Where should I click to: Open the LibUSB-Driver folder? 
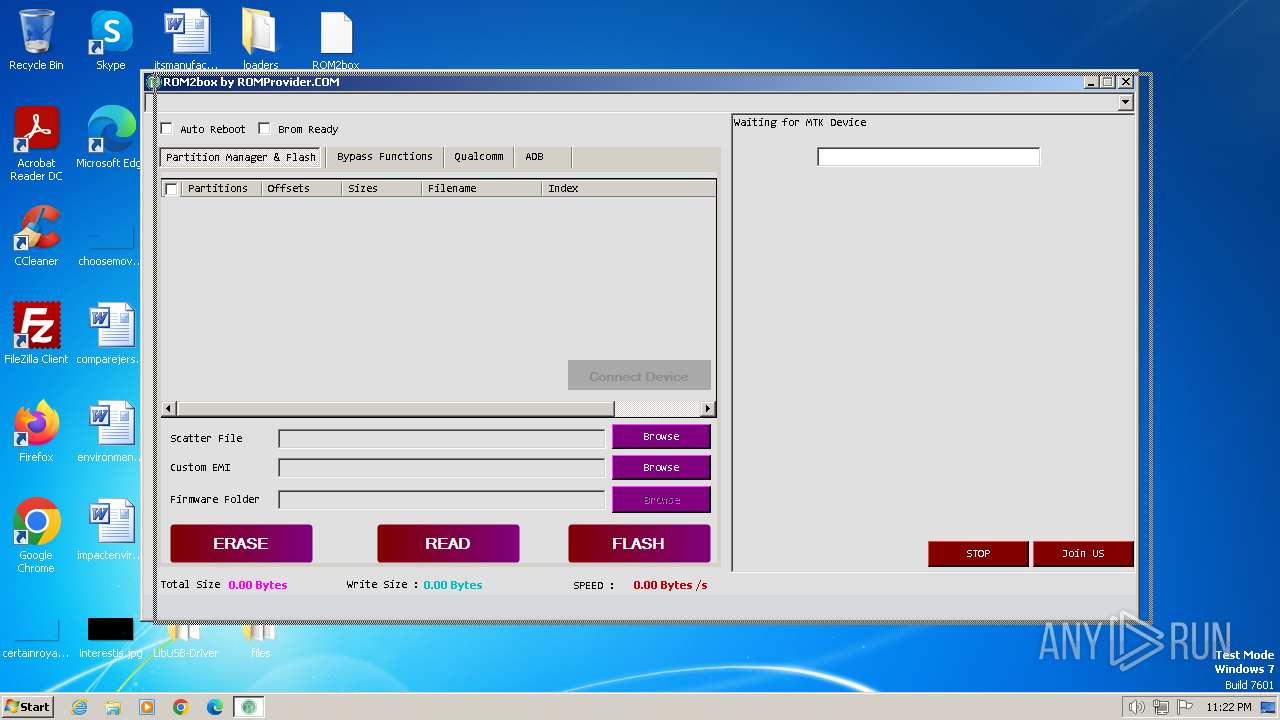(185, 640)
